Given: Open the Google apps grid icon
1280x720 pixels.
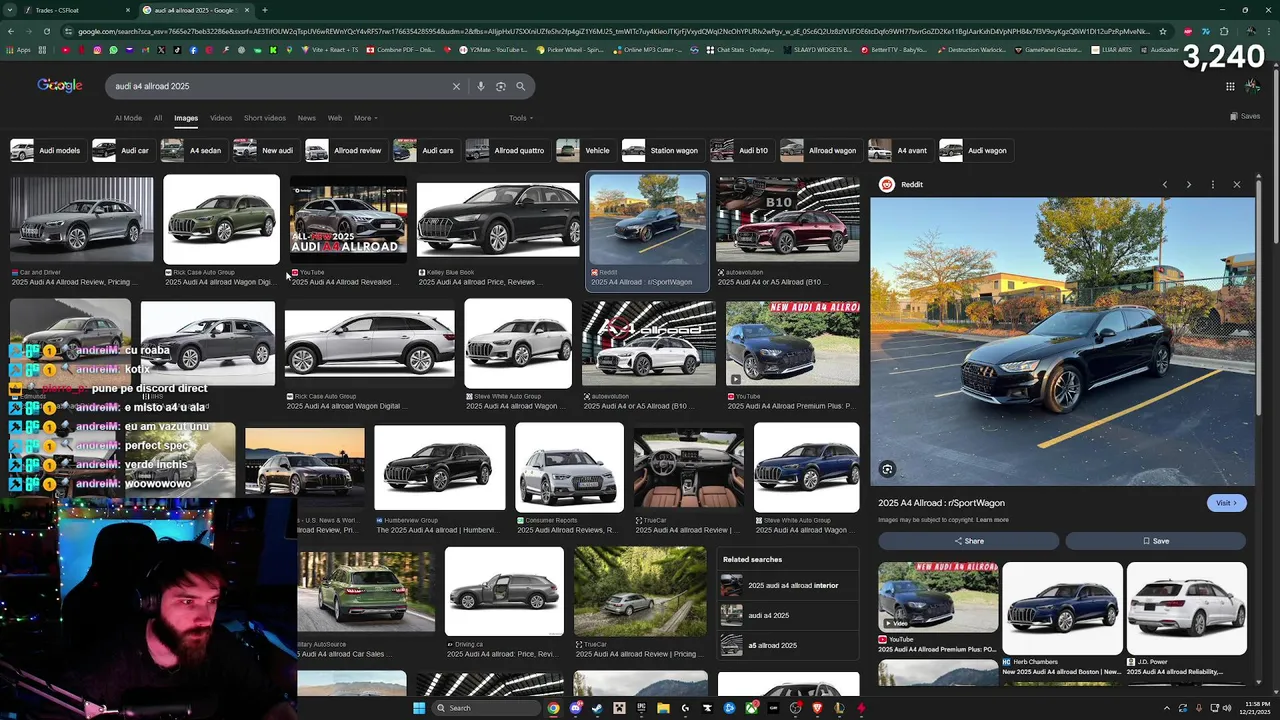Looking at the screenshot, I should click(x=1230, y=86).
